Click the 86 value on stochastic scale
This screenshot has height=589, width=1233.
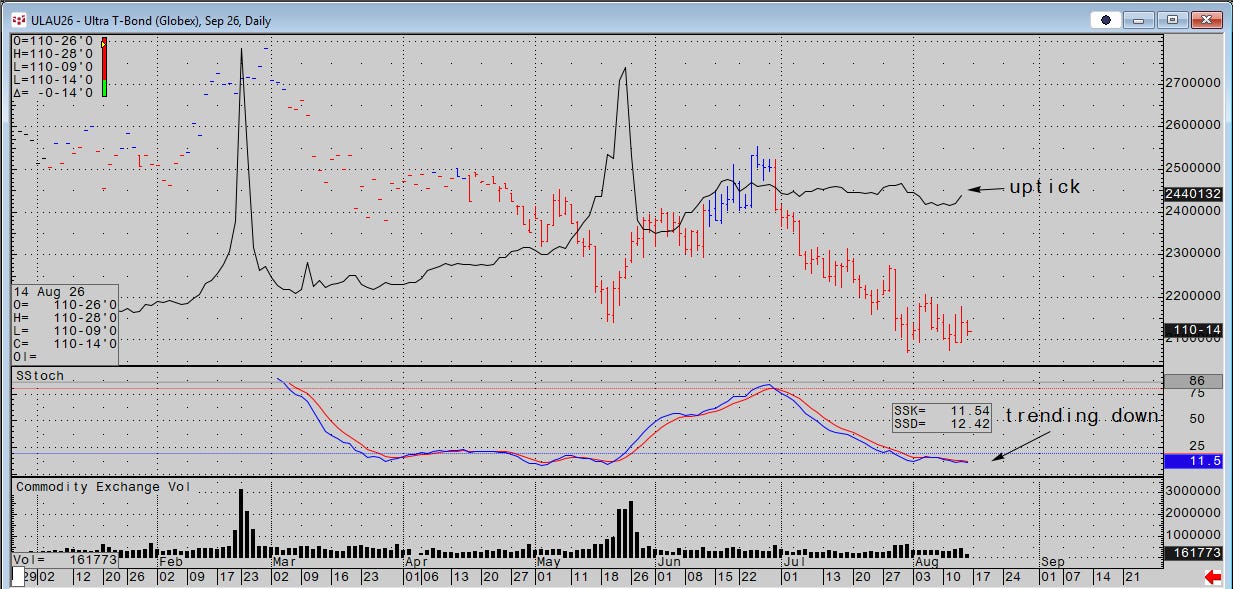coord(1193,381)
